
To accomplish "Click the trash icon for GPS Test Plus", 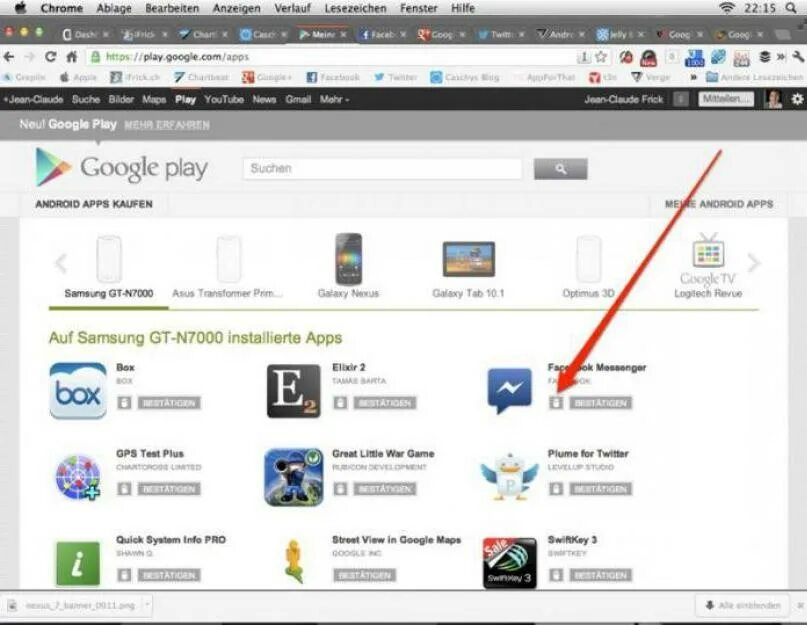I will [124, 489].
